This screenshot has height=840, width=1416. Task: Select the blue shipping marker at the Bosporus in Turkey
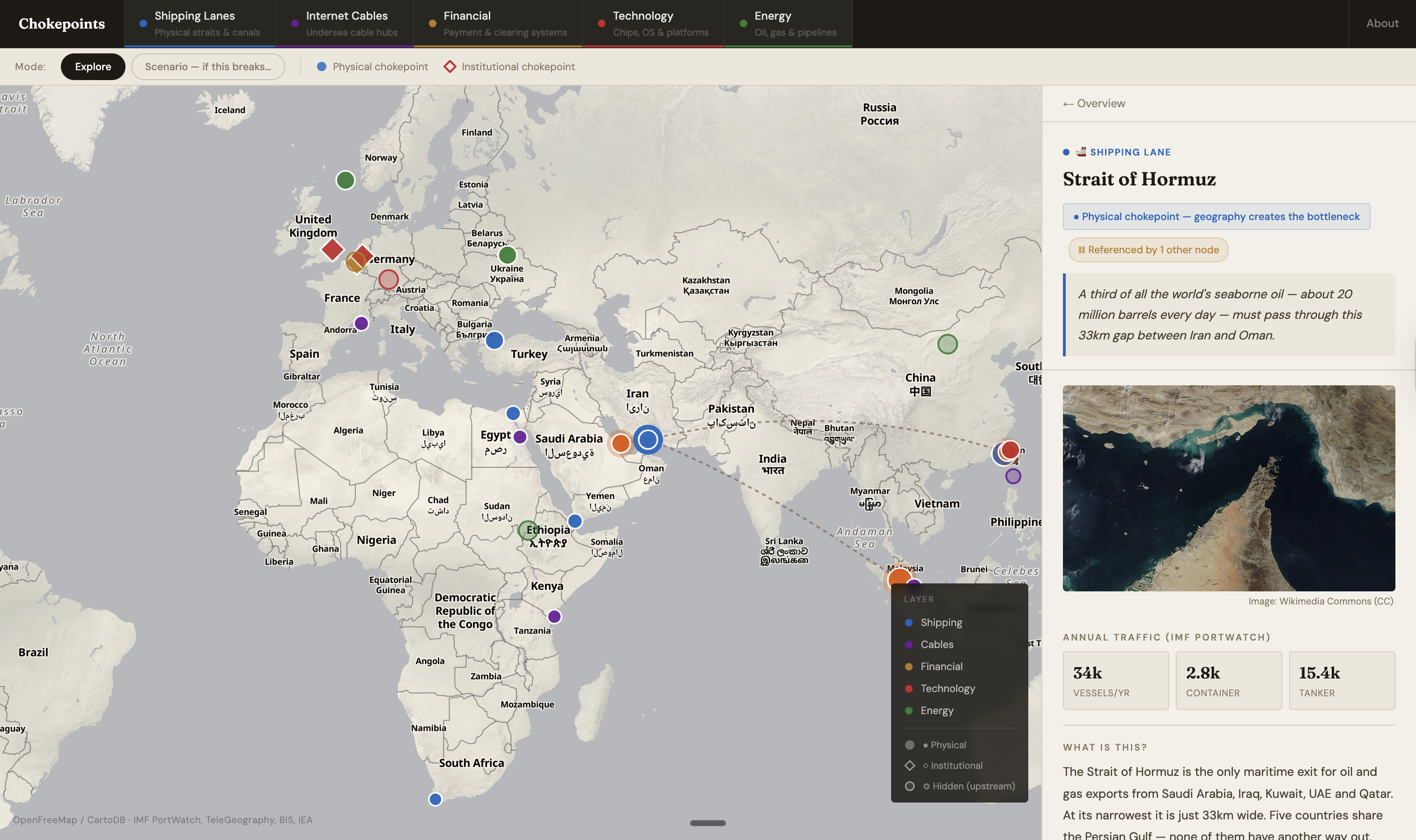[495, 339]
